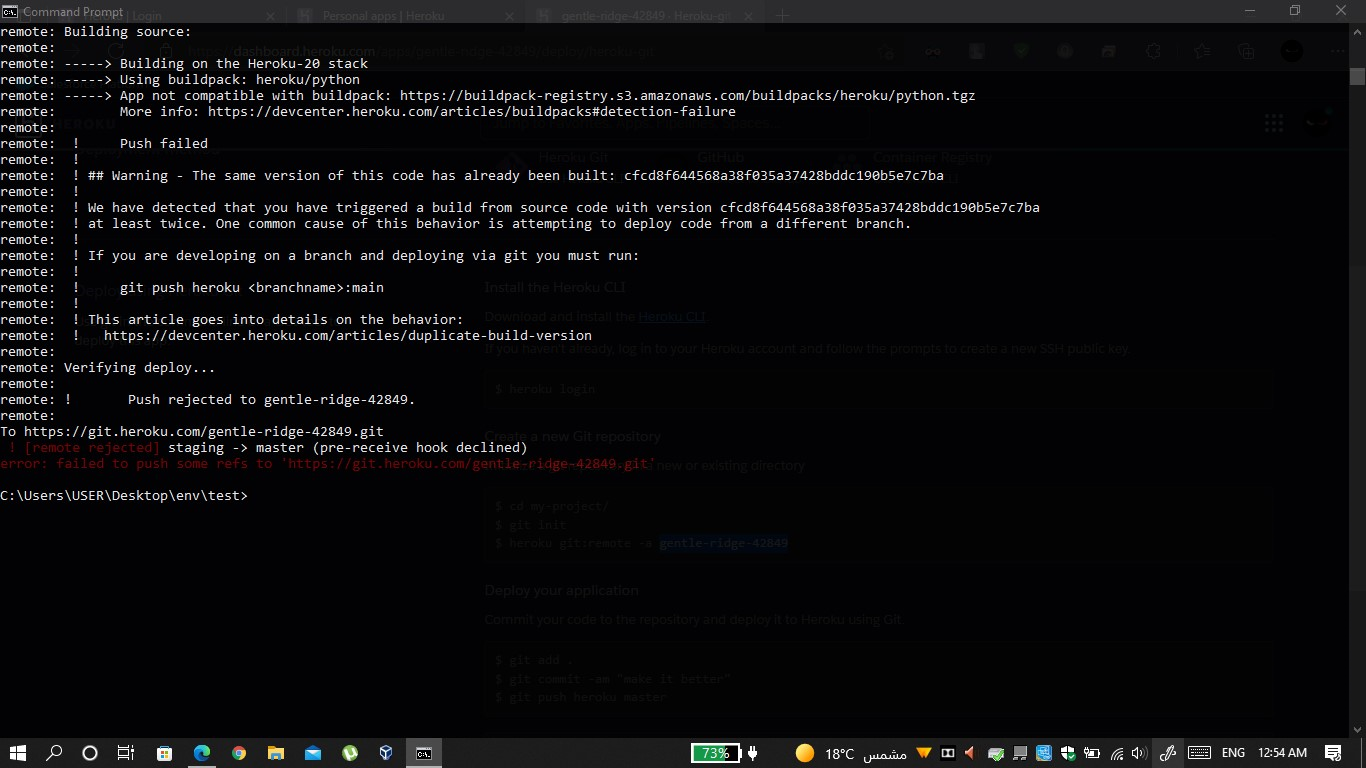Open File Explorer from the taskbar
The height and width of the screenshot is (768, 1366).
click(x=276, y=753)
